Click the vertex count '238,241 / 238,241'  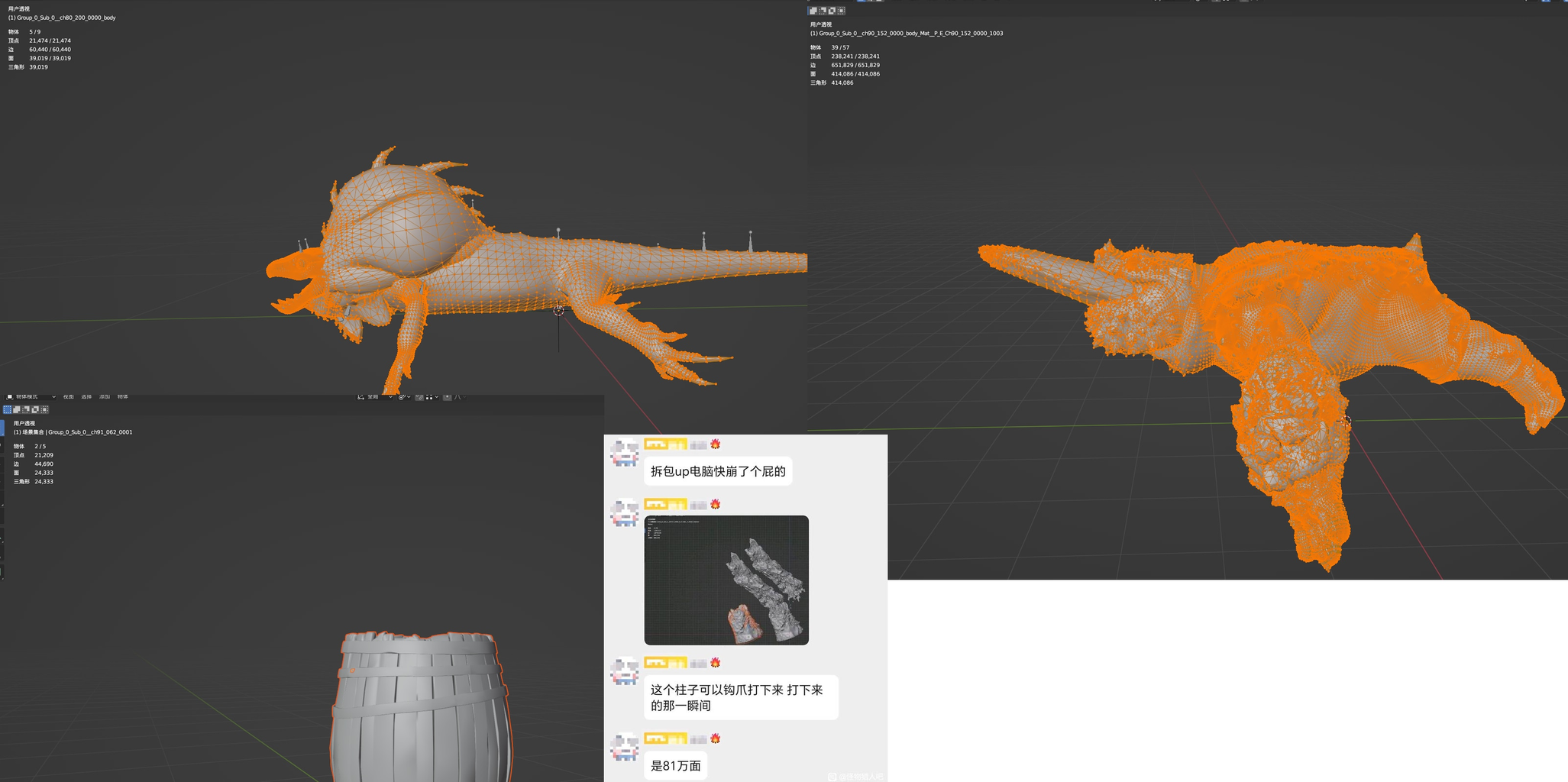point(855,57)
